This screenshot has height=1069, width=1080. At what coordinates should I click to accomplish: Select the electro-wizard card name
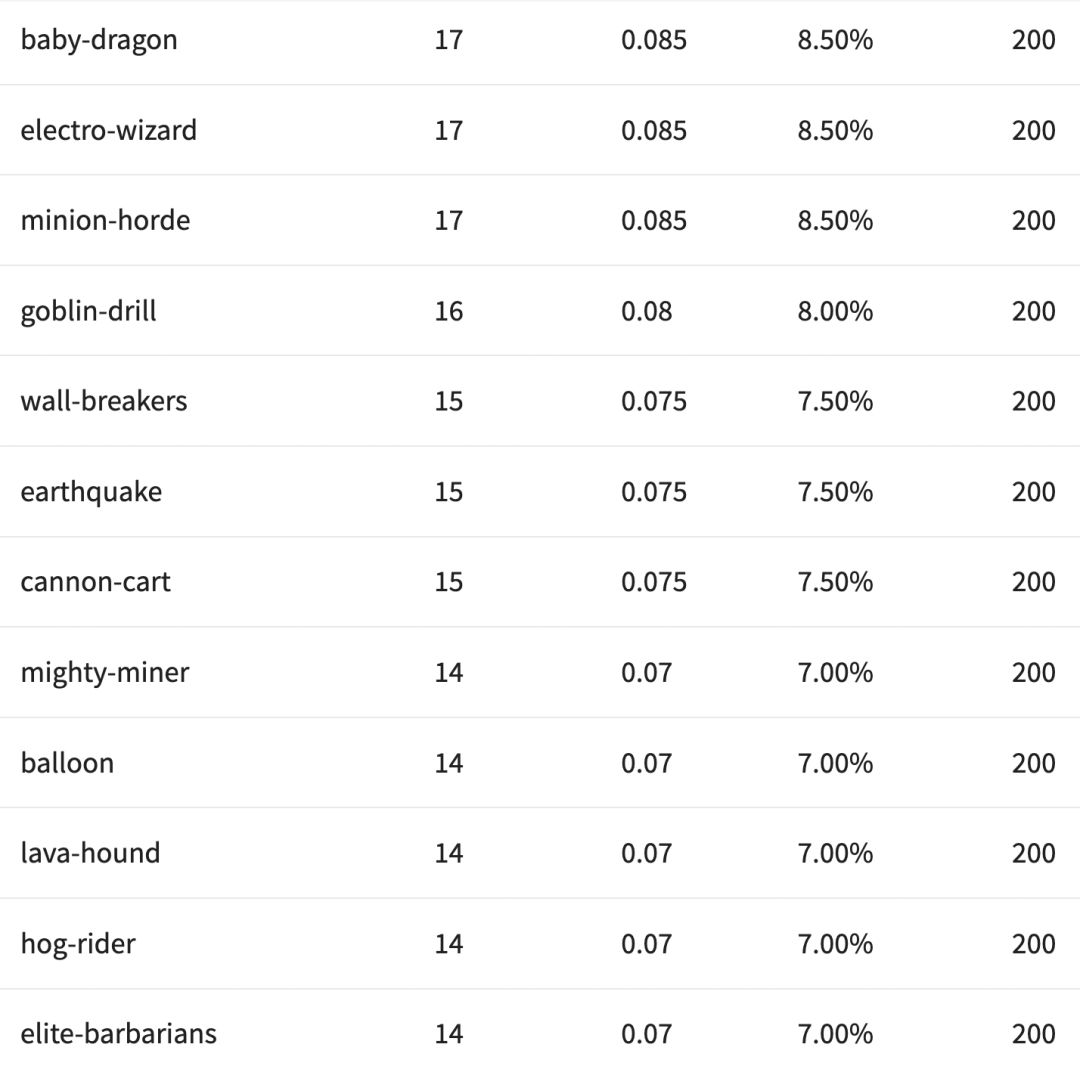(108, 130)
